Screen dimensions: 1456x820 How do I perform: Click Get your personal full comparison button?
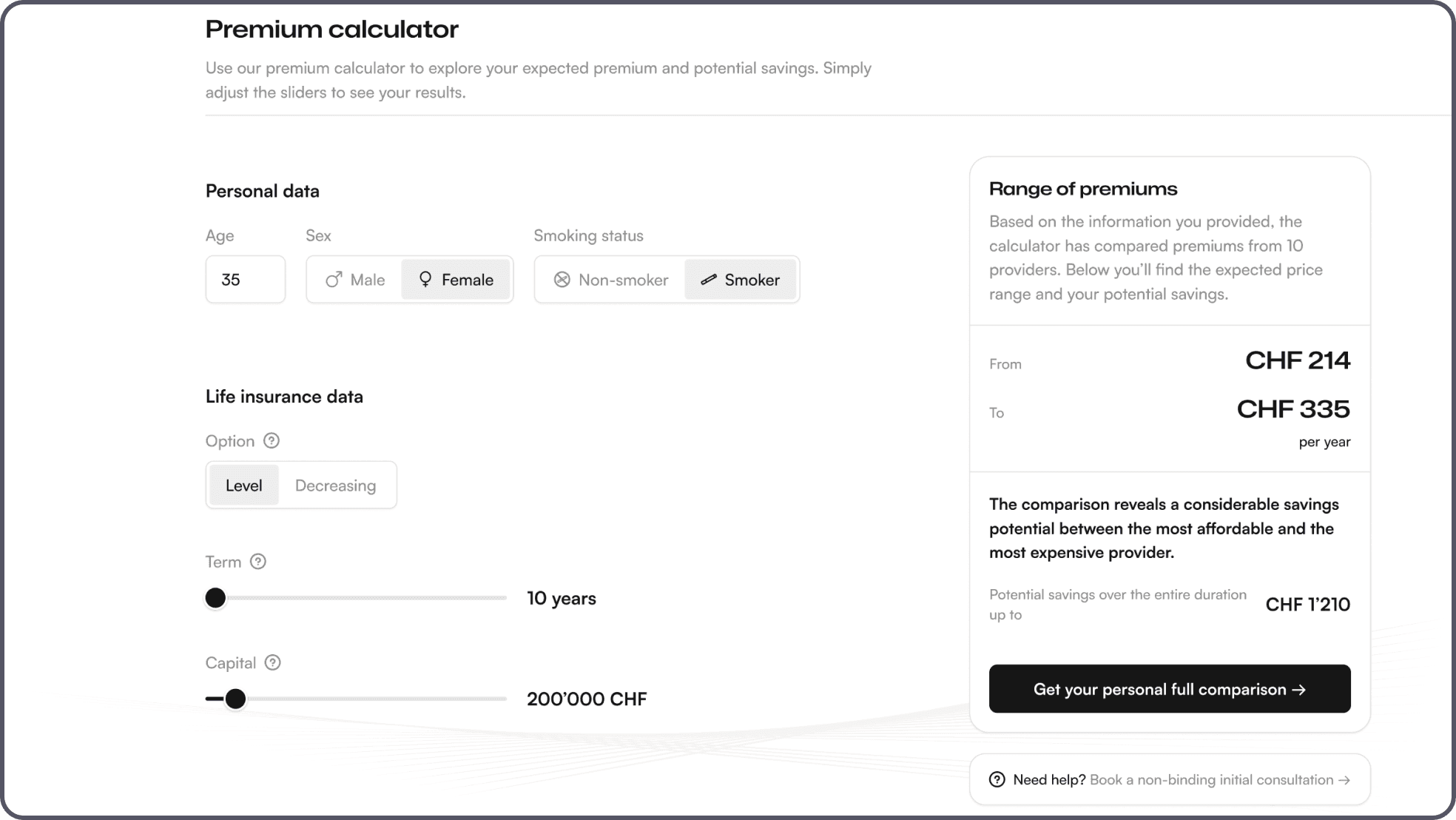1170,689
